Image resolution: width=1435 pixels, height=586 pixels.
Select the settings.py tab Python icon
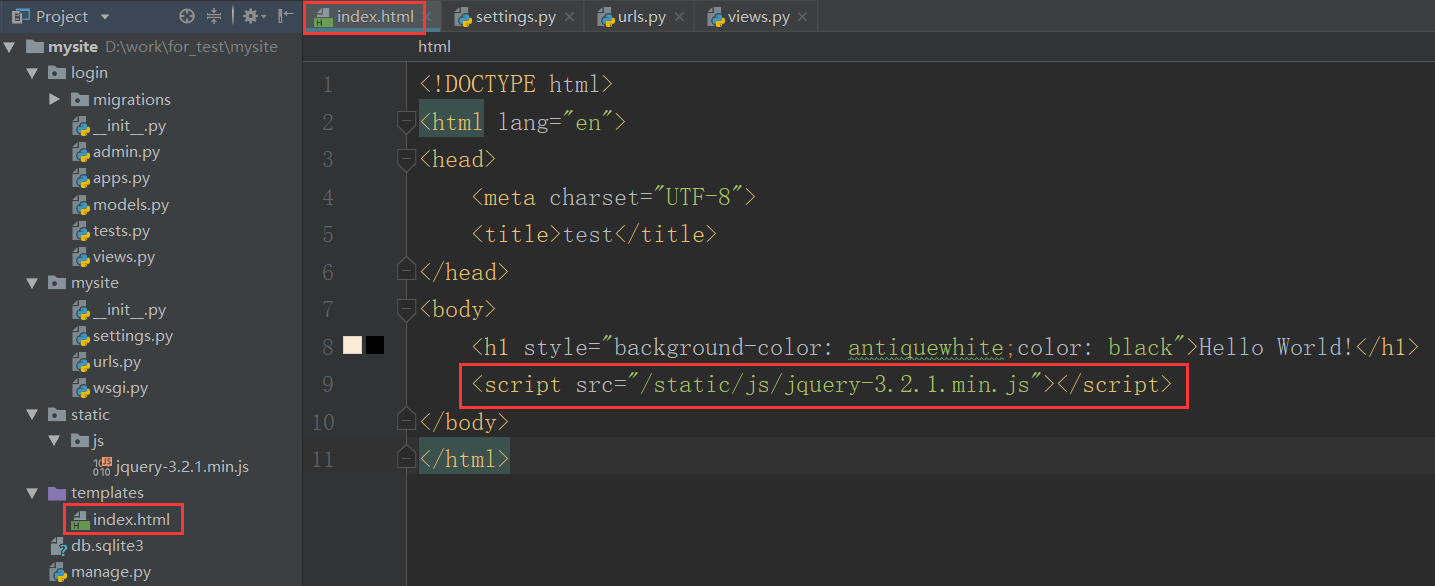[463, 18]
